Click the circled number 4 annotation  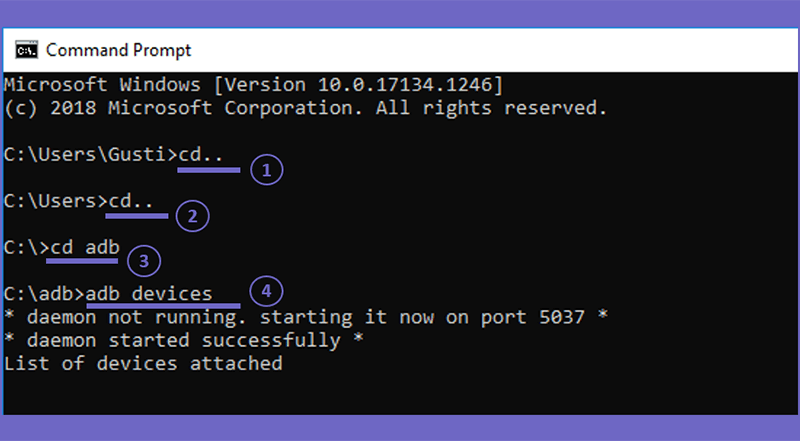(266, 291)
